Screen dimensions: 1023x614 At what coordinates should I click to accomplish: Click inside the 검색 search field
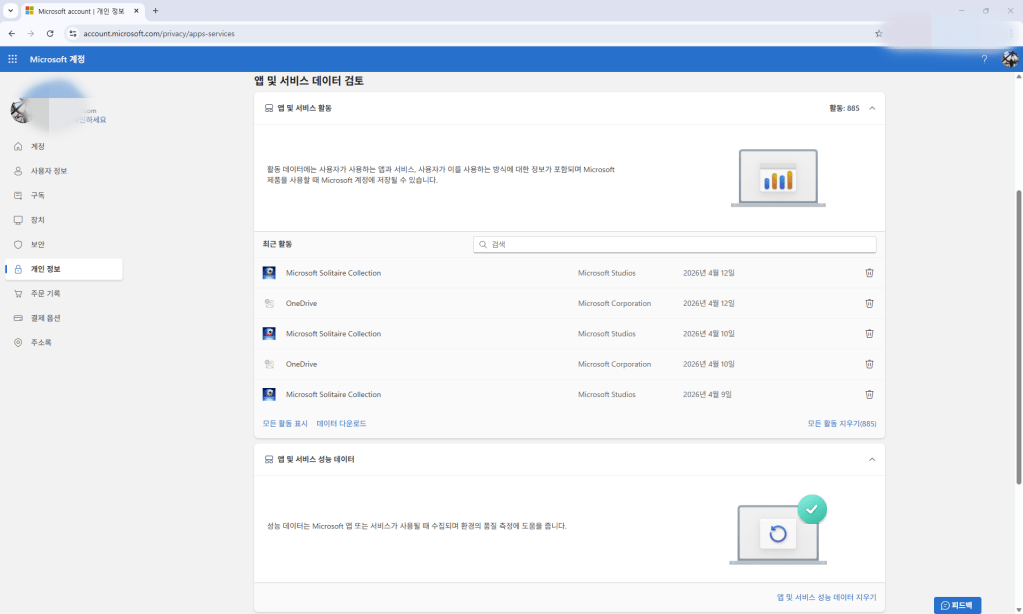click(675, 243)
